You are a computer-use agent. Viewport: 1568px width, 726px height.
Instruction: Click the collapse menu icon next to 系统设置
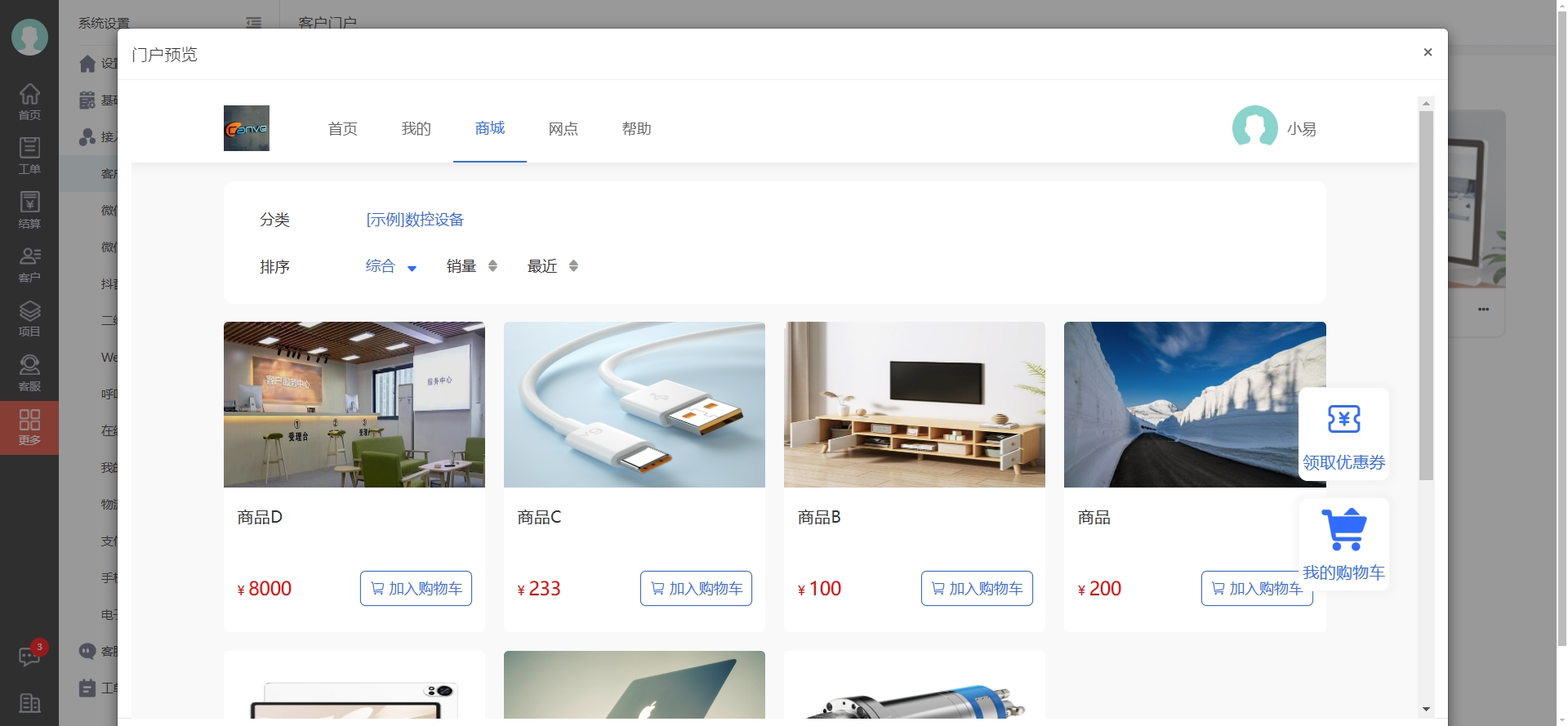coord(254,23)
